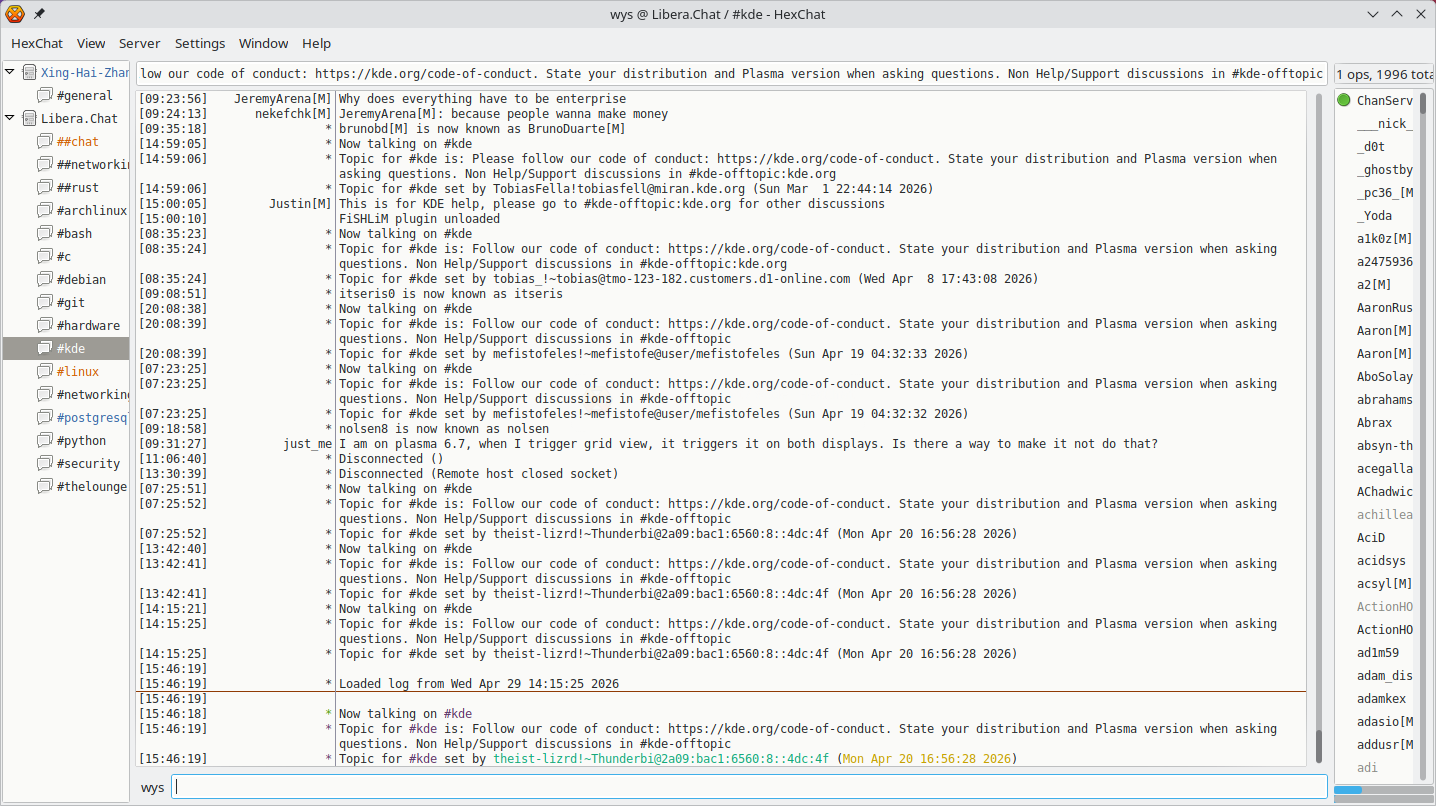Image resolution: width=1436 pixels, height=806 pixels.
Task: Click the blue lag meter bar under the user list
Action: coord(1348,790)
